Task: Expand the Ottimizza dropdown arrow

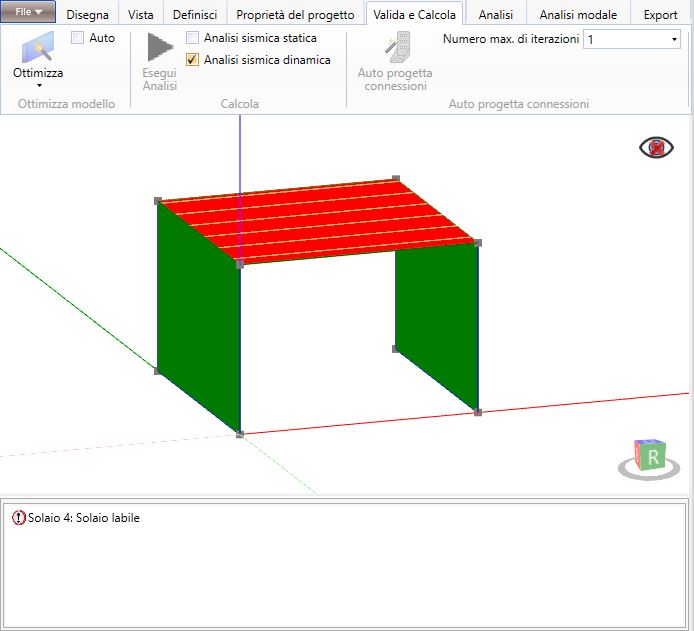Action: [x=39, y=85]
